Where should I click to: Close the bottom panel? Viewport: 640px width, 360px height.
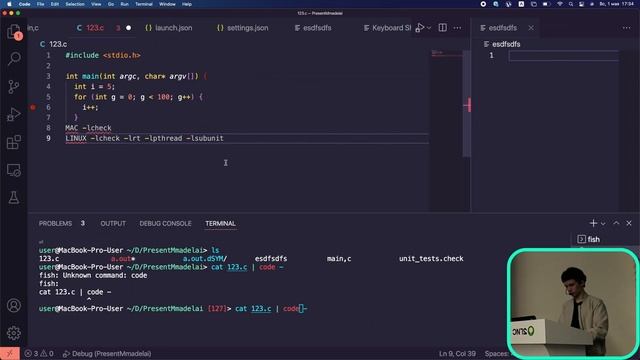click(629, 223)
